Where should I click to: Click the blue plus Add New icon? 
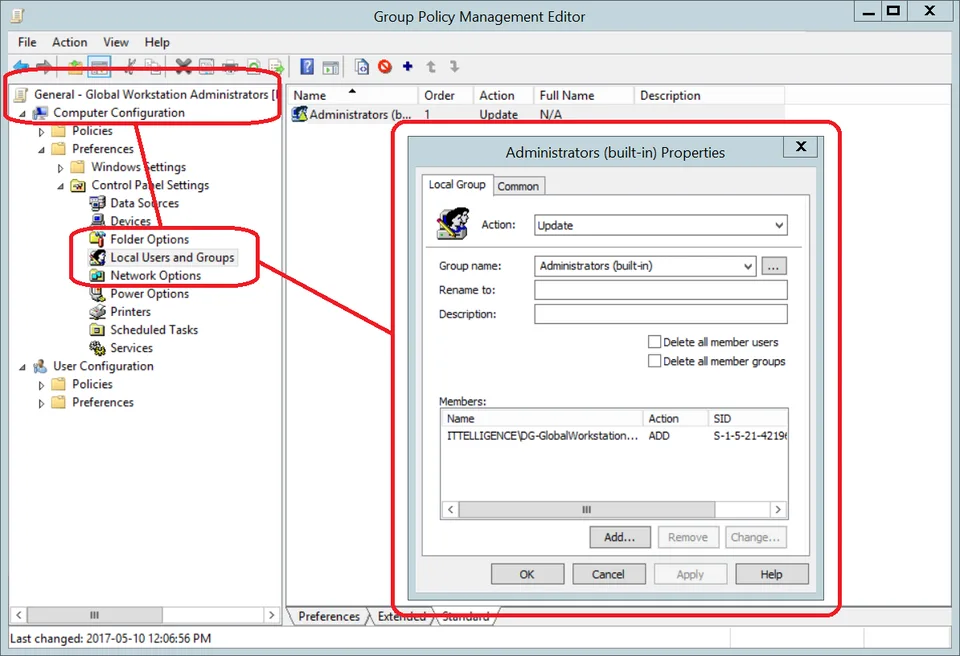coord(408,66)
